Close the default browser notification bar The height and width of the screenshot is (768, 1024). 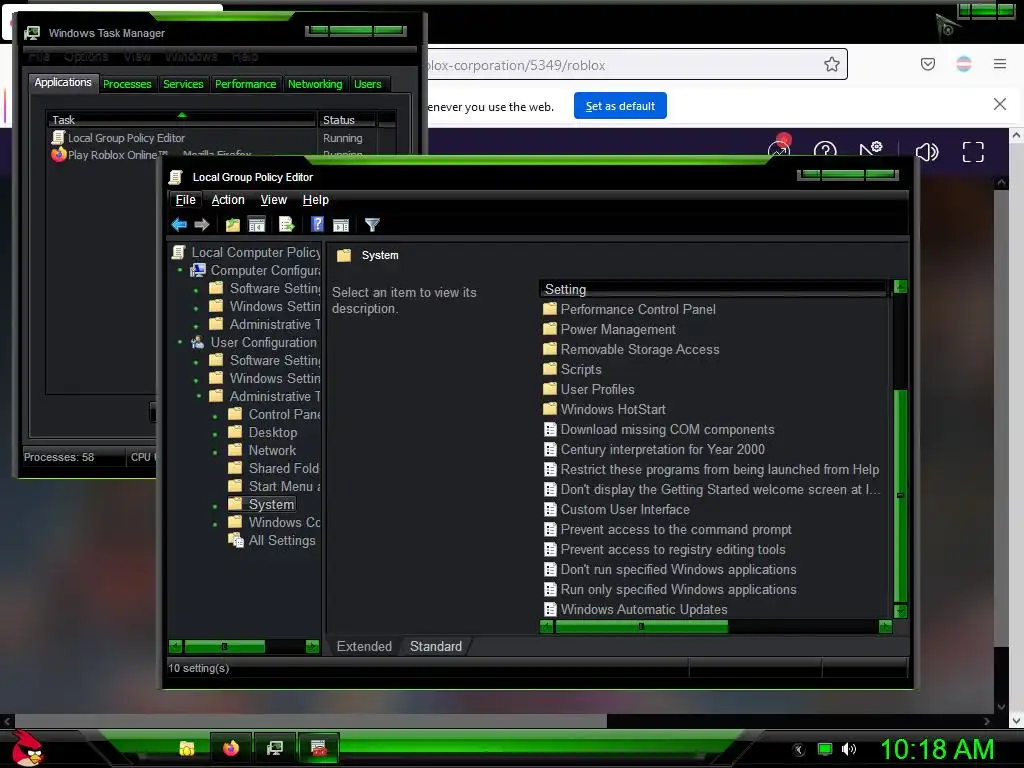tap(999, 104)
